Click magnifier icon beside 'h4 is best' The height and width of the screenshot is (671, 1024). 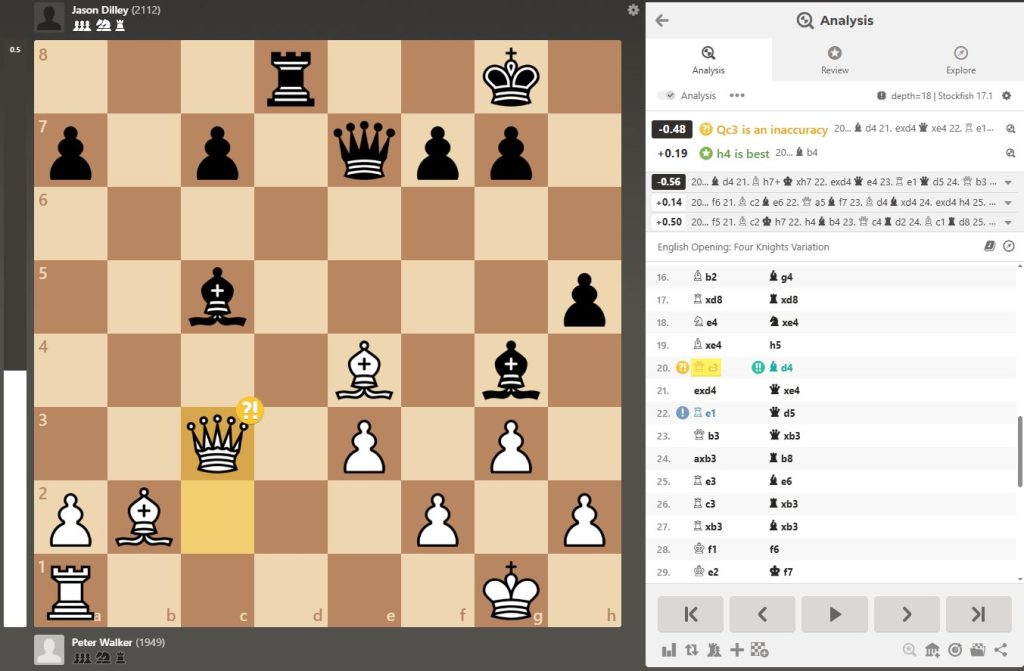(x=1010, y=153)
